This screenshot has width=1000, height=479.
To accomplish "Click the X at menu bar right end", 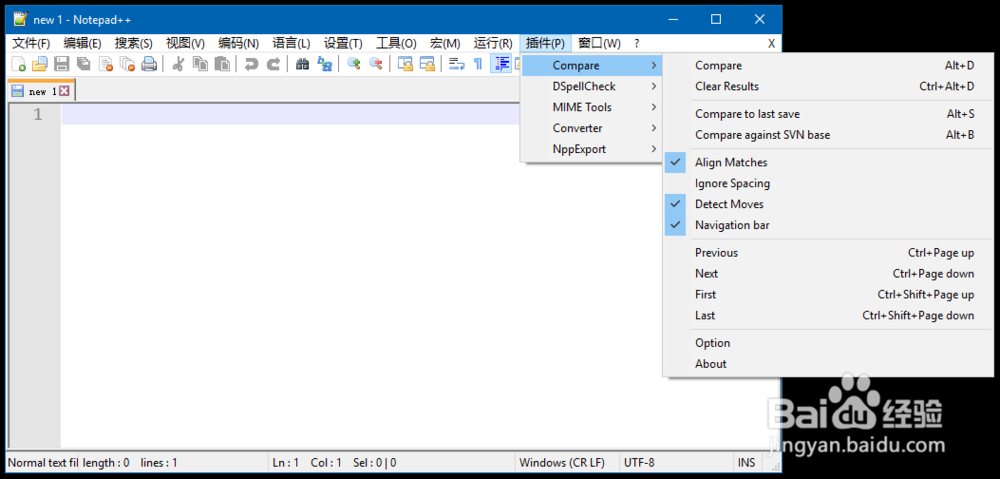I will point(771,43).
